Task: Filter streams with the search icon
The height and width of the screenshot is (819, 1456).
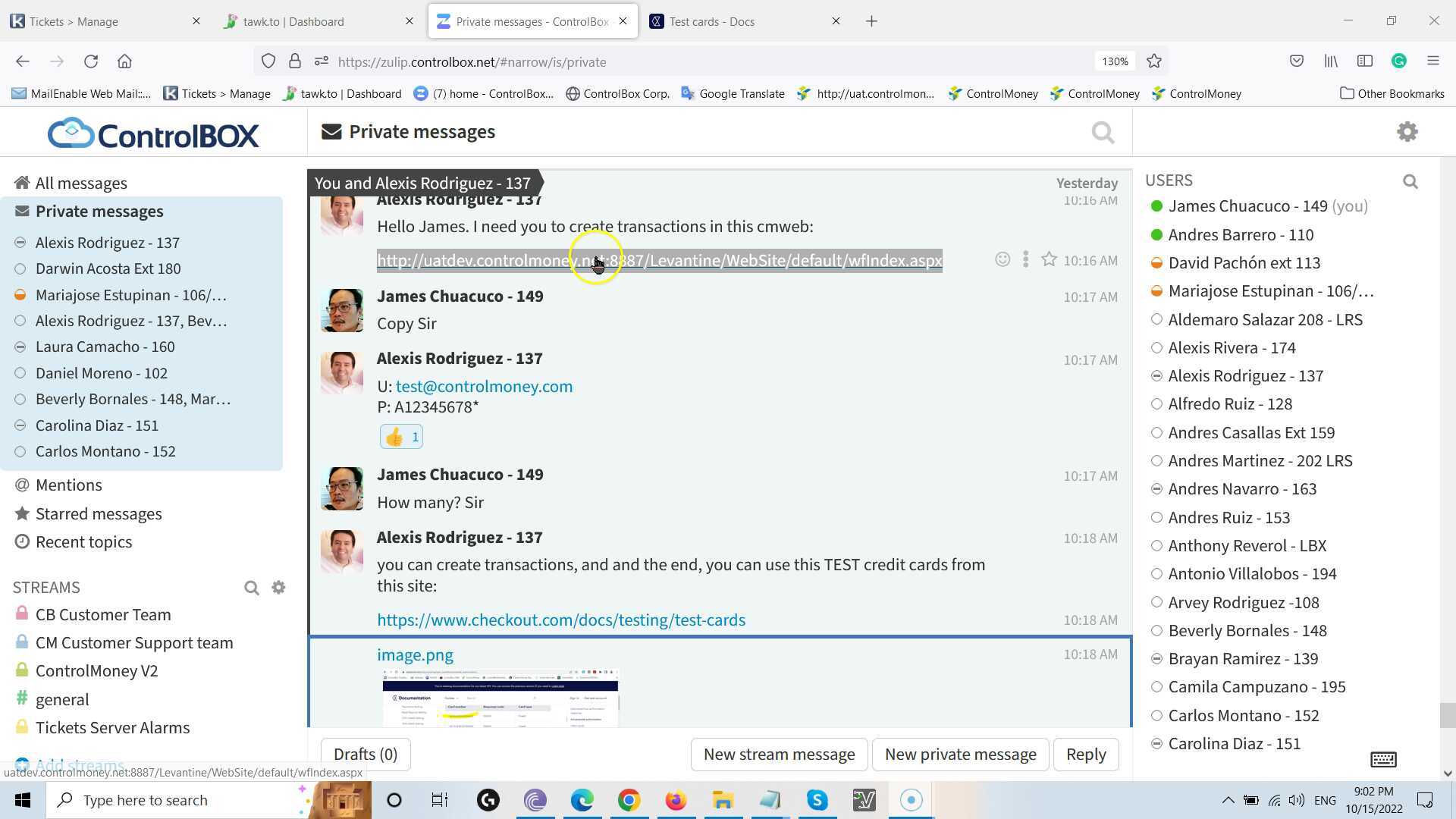Action: click(x=251, y=588)
